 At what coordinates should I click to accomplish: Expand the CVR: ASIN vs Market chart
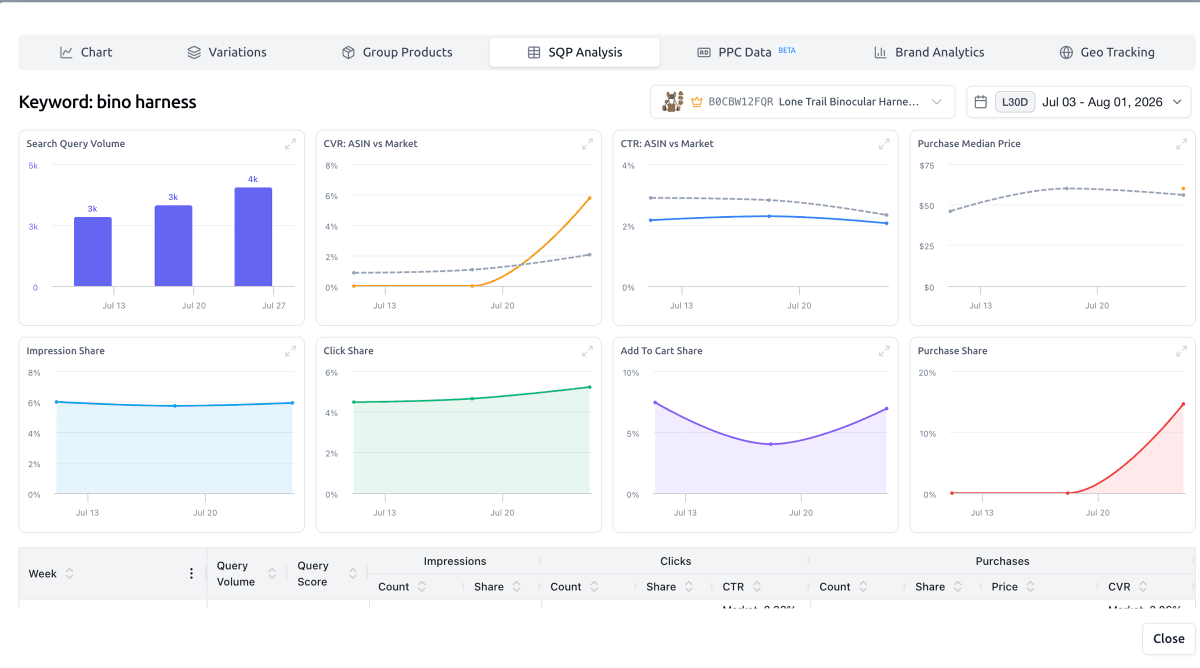coord(588,144)
